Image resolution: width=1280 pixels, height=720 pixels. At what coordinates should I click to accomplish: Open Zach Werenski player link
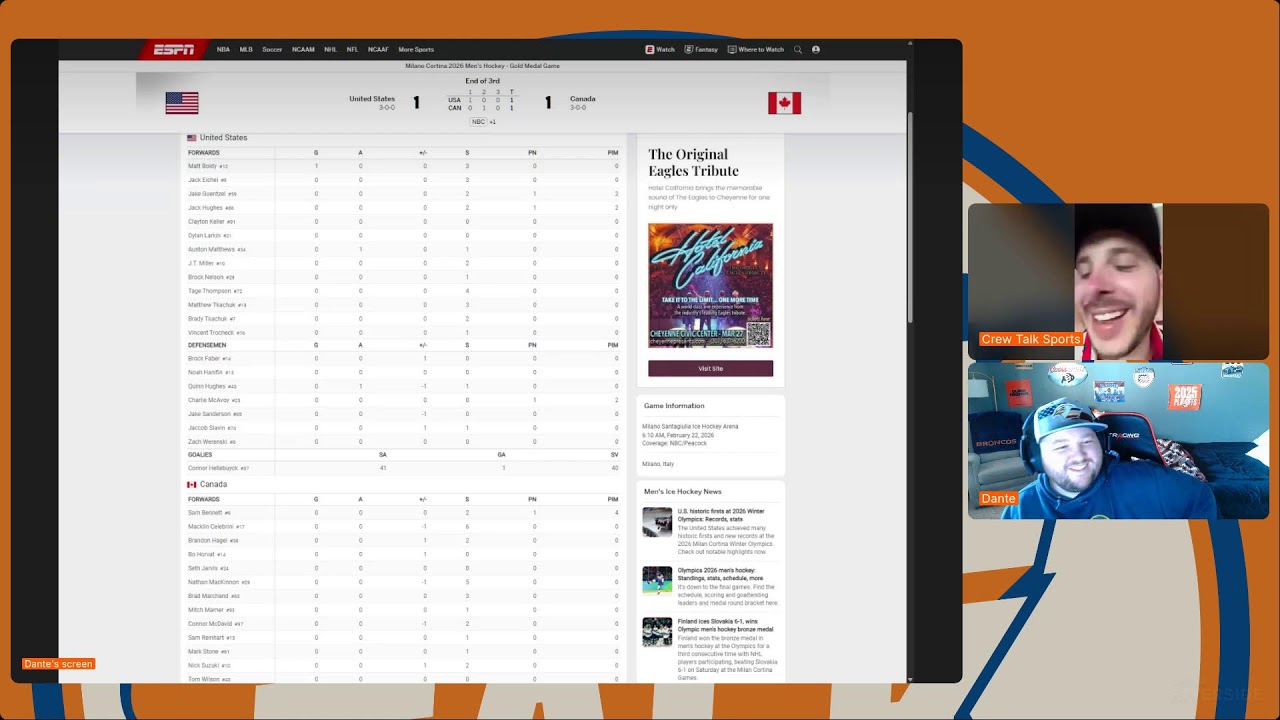pos(207,442)
